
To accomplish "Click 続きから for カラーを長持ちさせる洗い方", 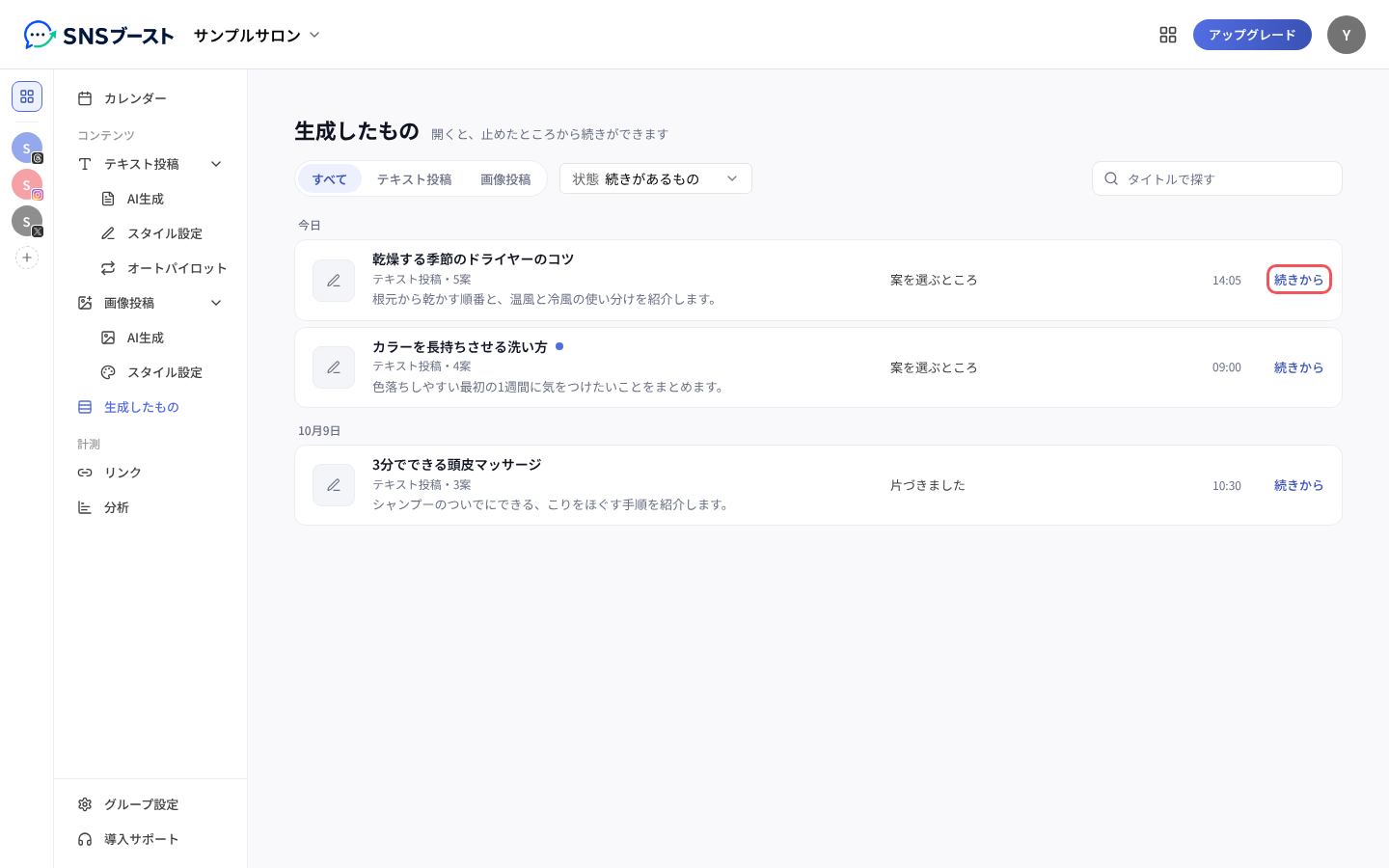I will [x=1299, y=367].
